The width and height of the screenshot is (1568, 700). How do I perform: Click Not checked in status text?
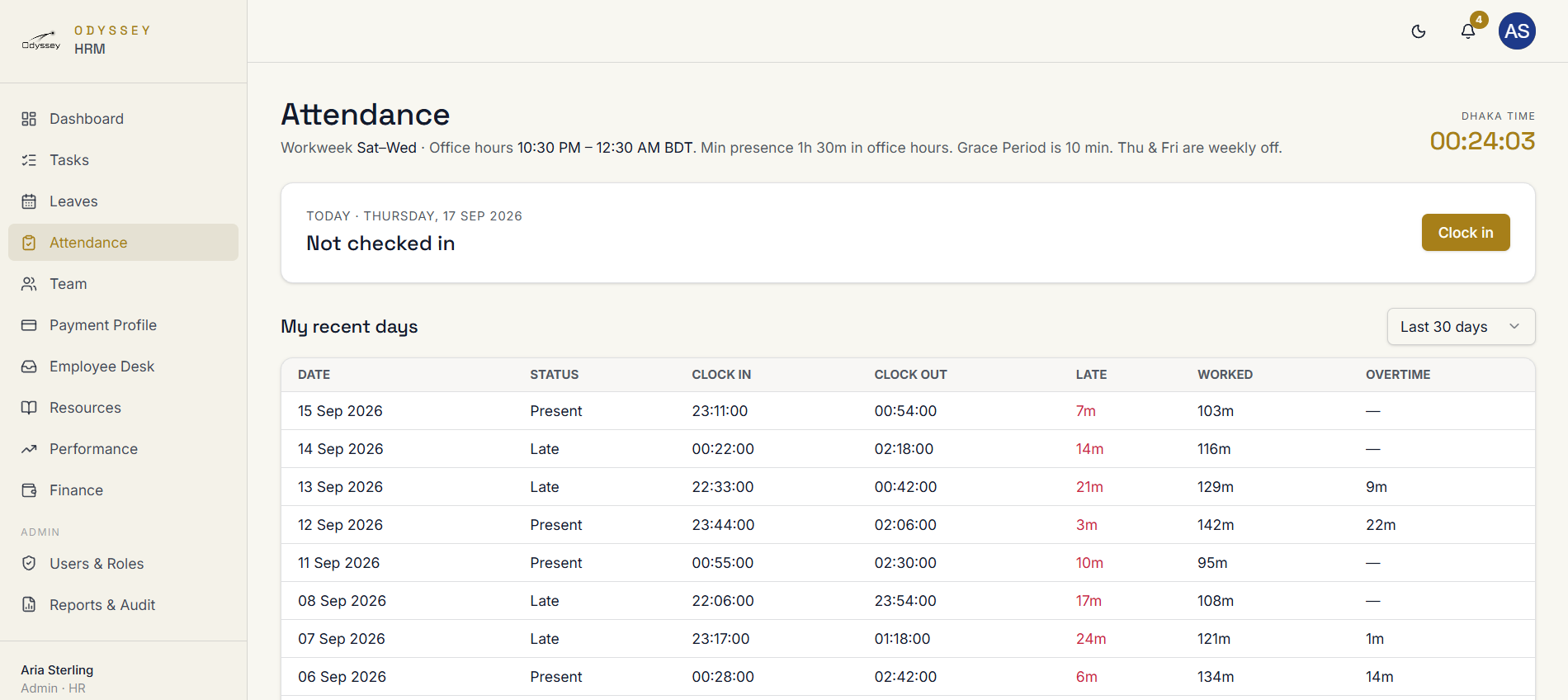coord(380,244)
